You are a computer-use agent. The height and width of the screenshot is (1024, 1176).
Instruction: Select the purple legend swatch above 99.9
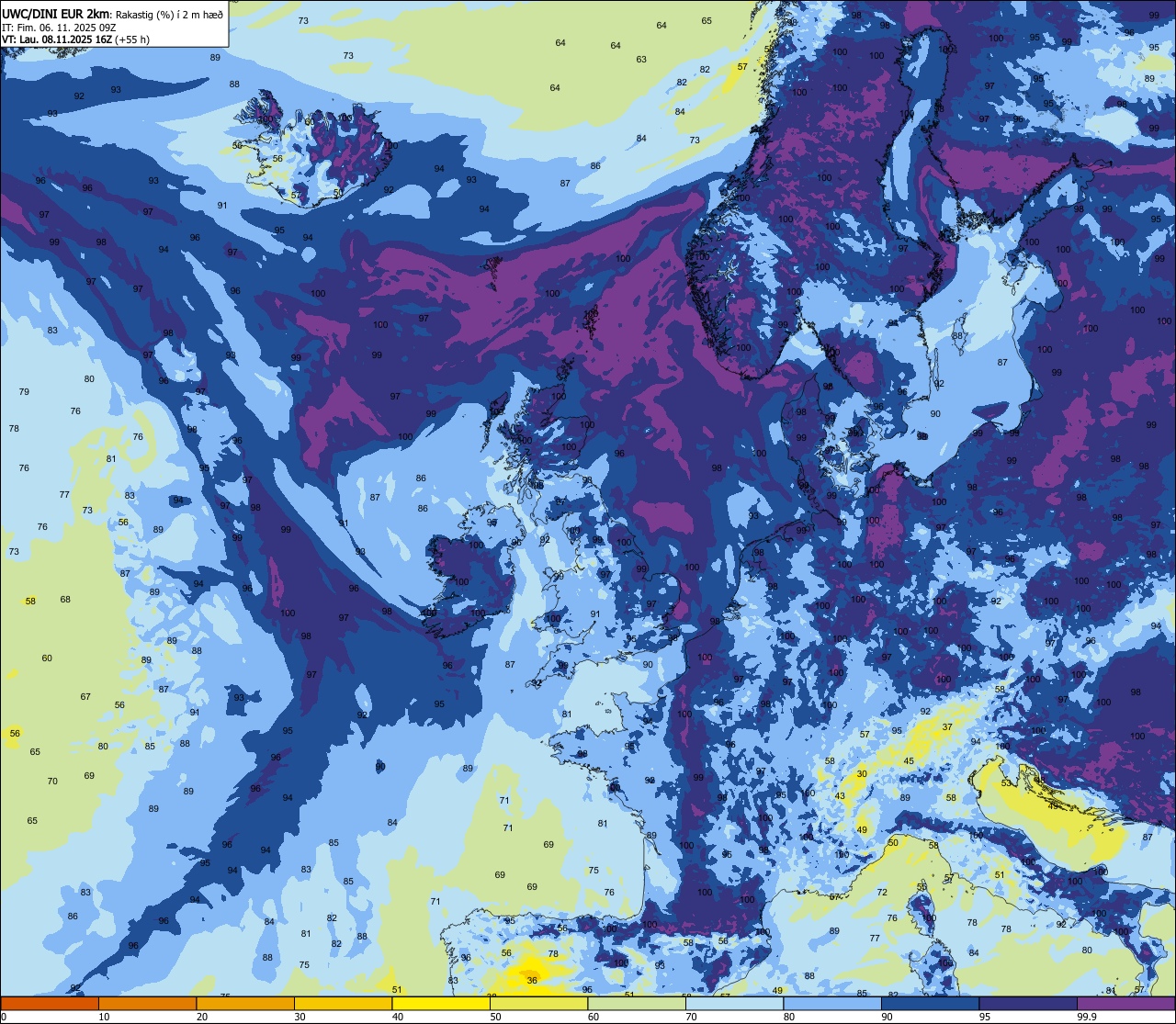tap(1125, 1003)
